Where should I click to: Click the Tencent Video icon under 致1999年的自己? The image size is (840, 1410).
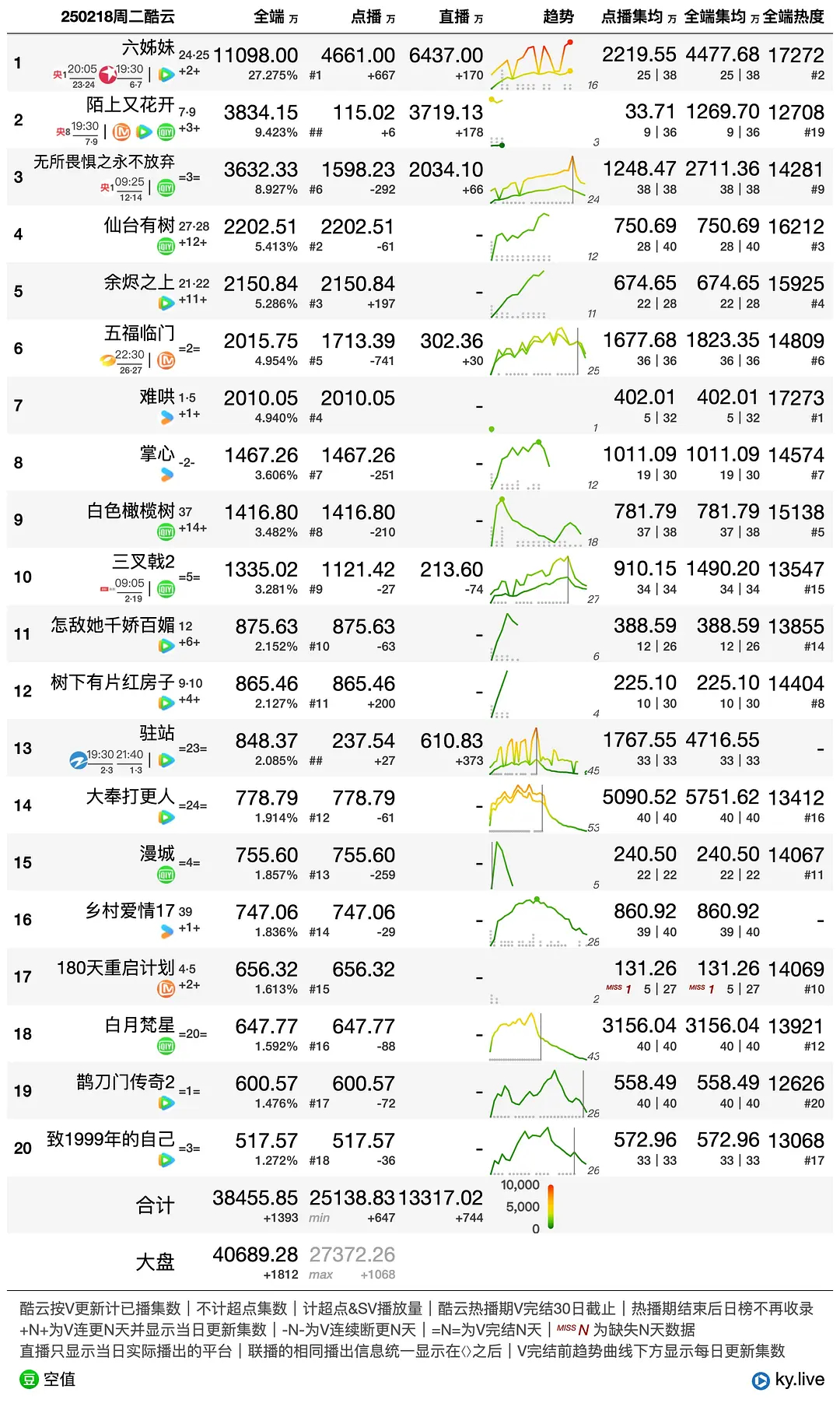[x=166, y=1159]
